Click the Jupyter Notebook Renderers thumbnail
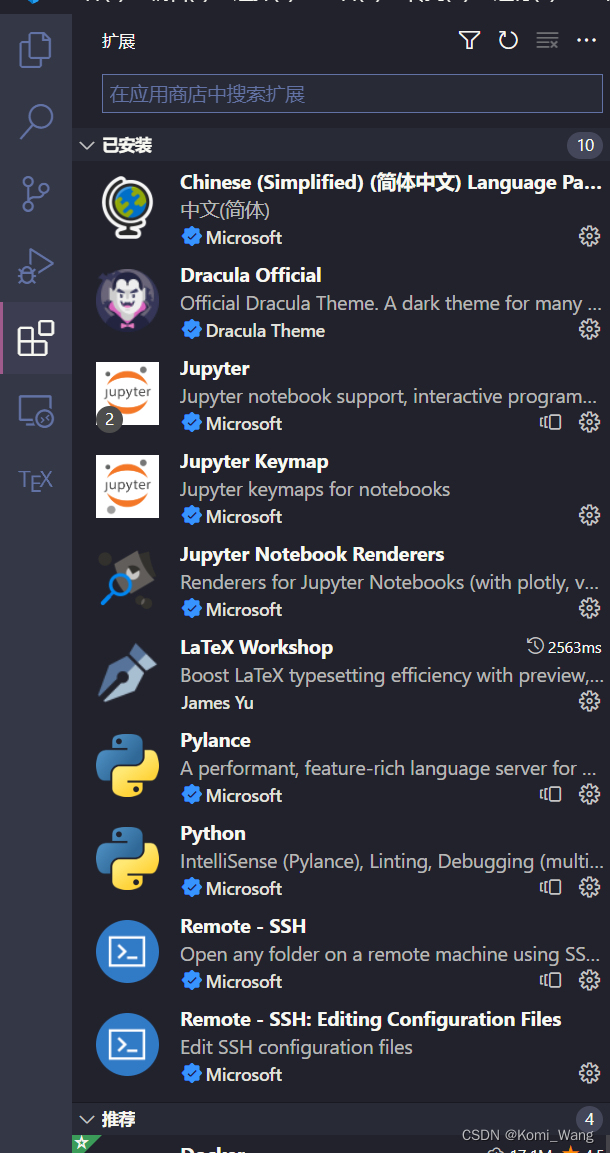Viewport: 610px width, 1153px height. (127, 579)
